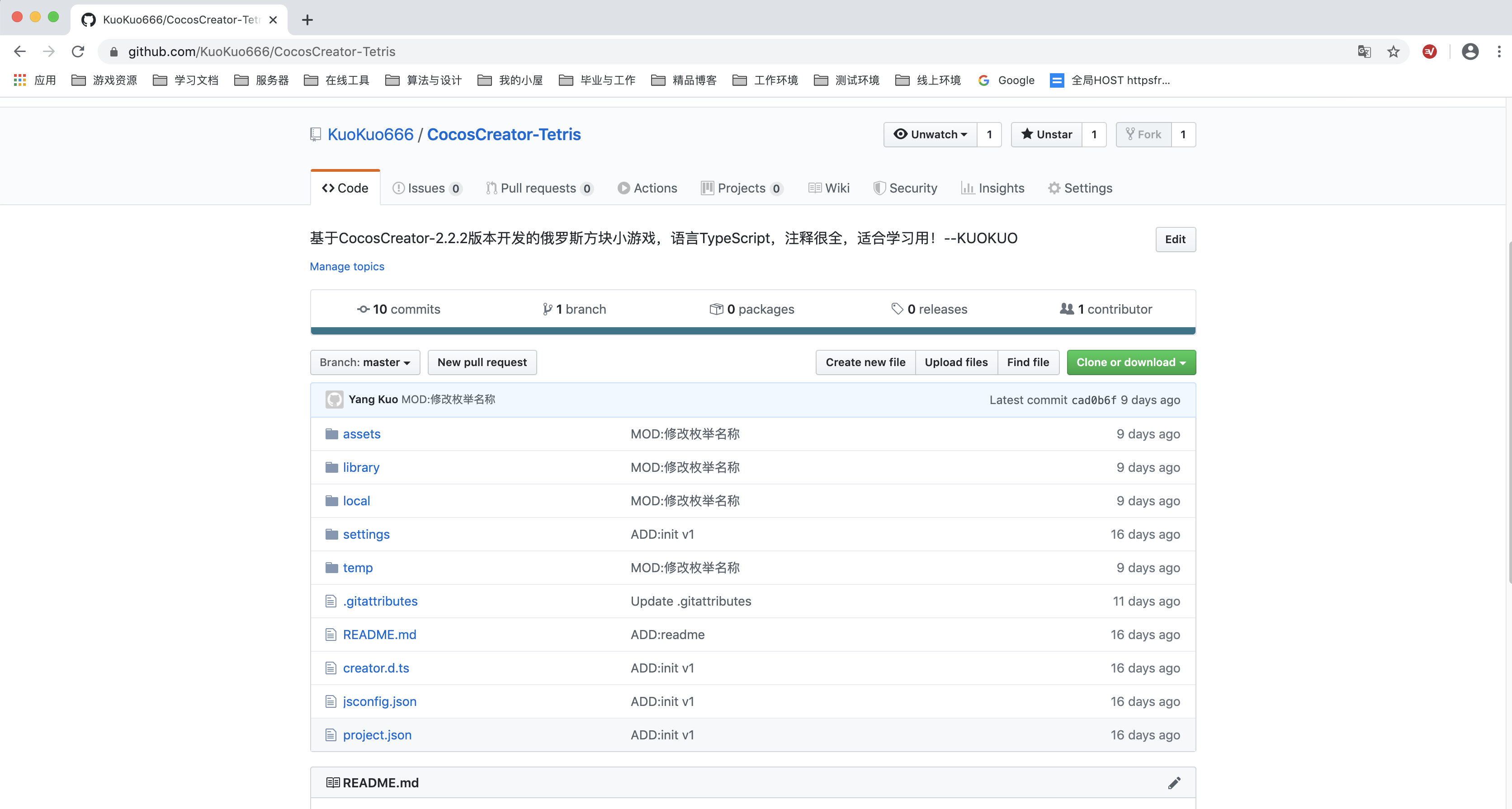The width and height of the screenshot is (1512, 809).
Task: Click the pencil icon to edit README.md
Action: 1174,783
